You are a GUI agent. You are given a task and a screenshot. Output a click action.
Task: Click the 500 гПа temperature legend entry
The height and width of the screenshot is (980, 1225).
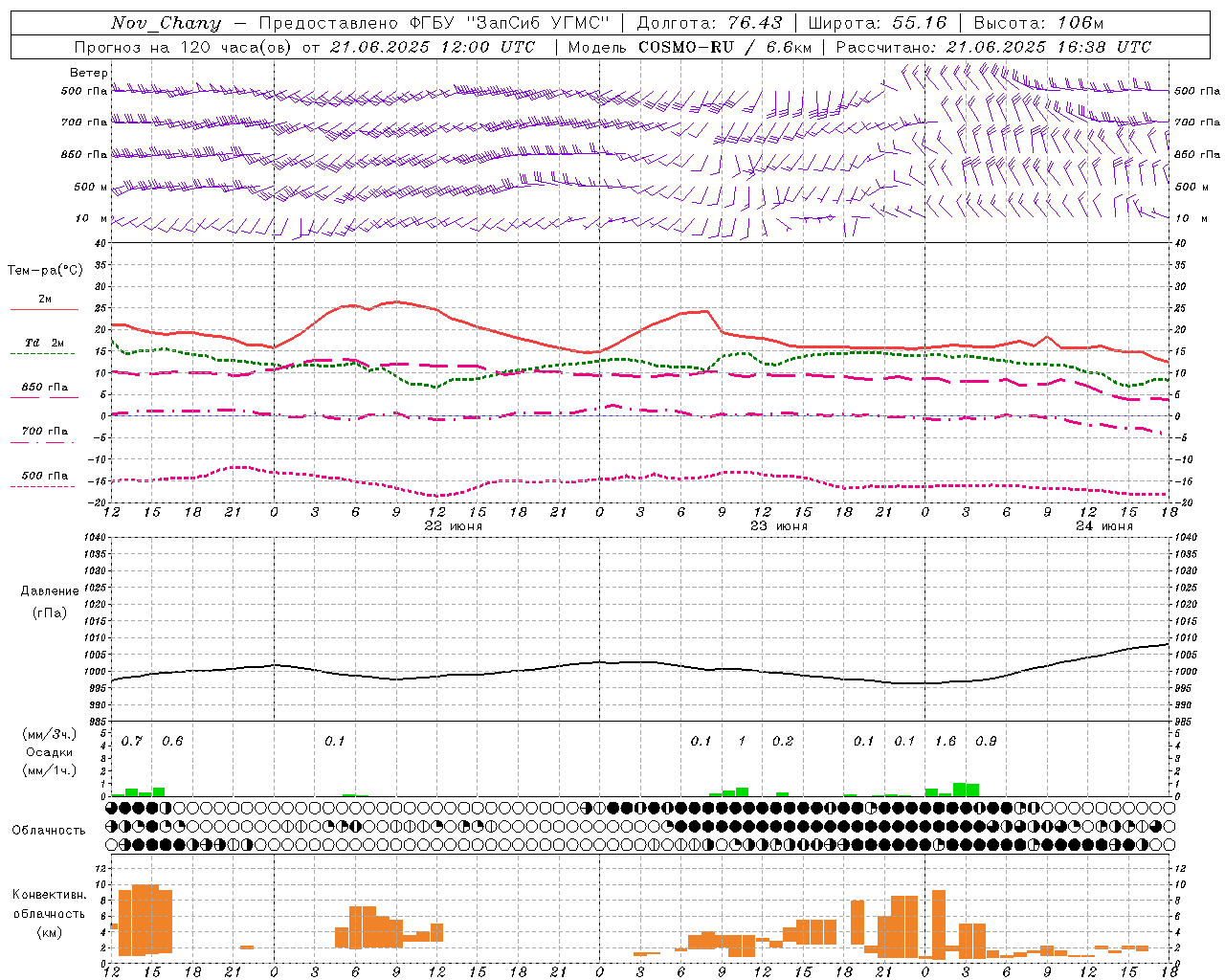45,476
